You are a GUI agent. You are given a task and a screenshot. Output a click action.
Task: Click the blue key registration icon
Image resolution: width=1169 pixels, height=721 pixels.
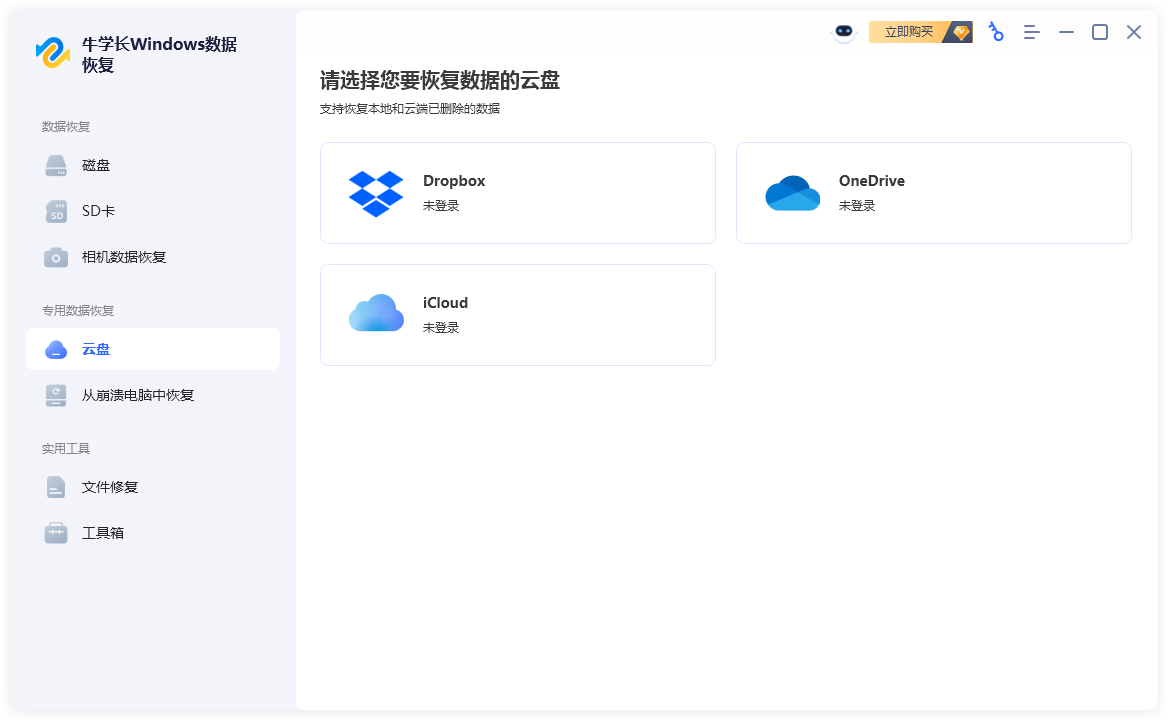coord(995,32)
